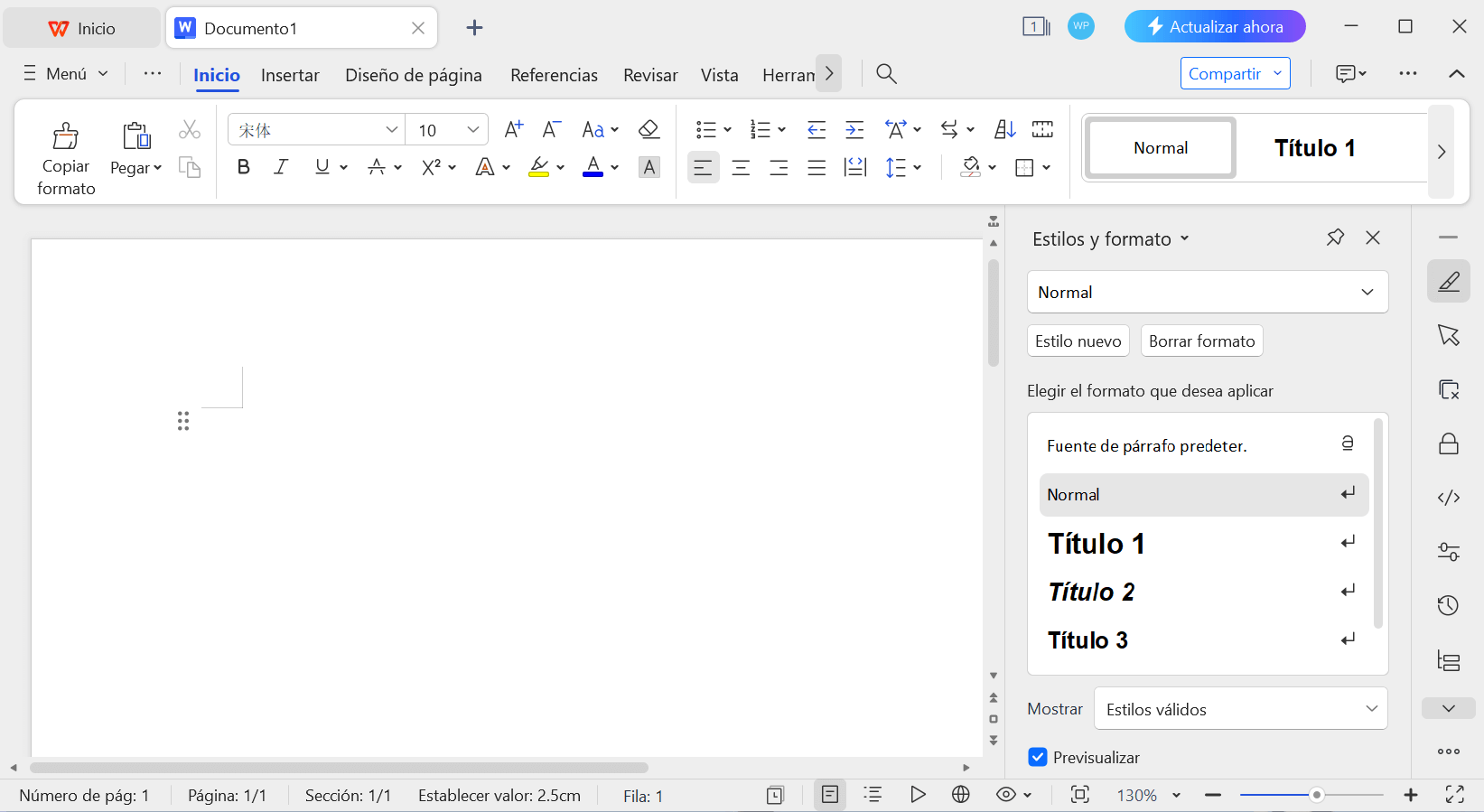Center align the paragraph
This screenshot has height=812, width=1484.
pyautogui.click(x=741, y=167)
